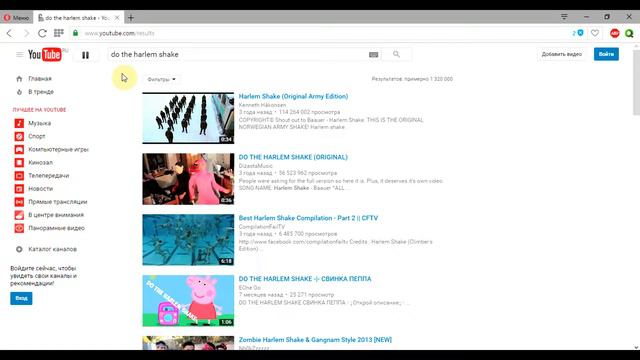Click the magnifier search button
Image resolution: width=640 pixels, height=360 pixels.
pyautogui.click(x=396, y=54)
